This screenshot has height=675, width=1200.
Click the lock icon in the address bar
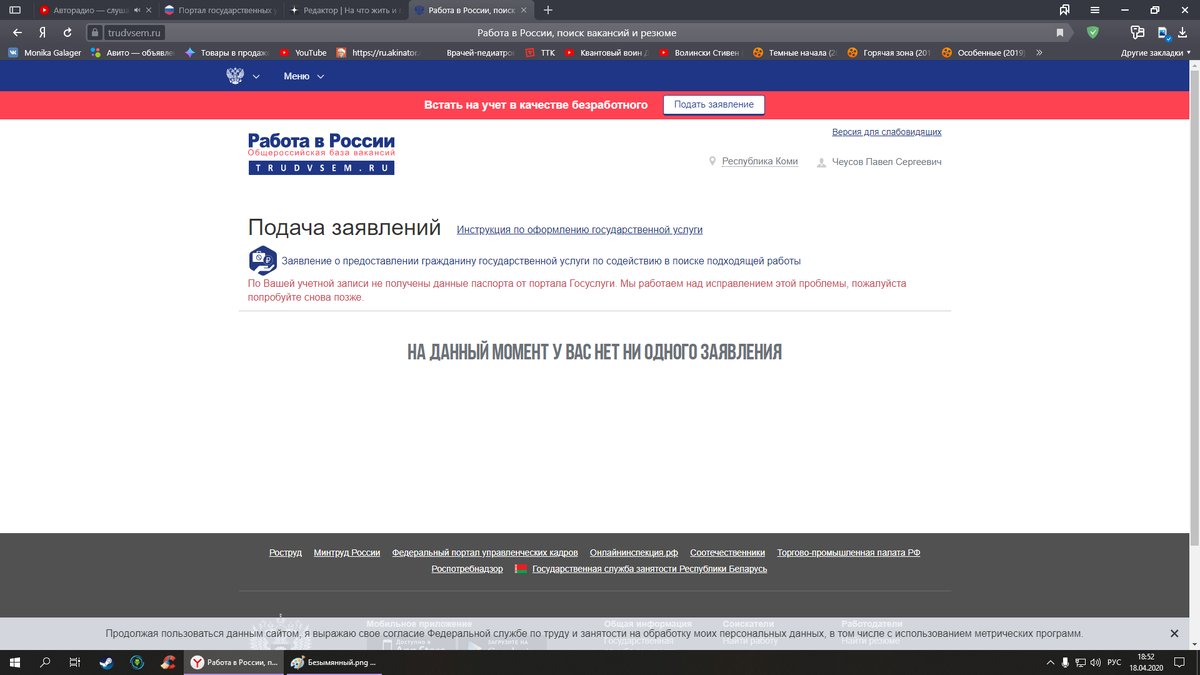pyautogui.click(x=97, y=32)
